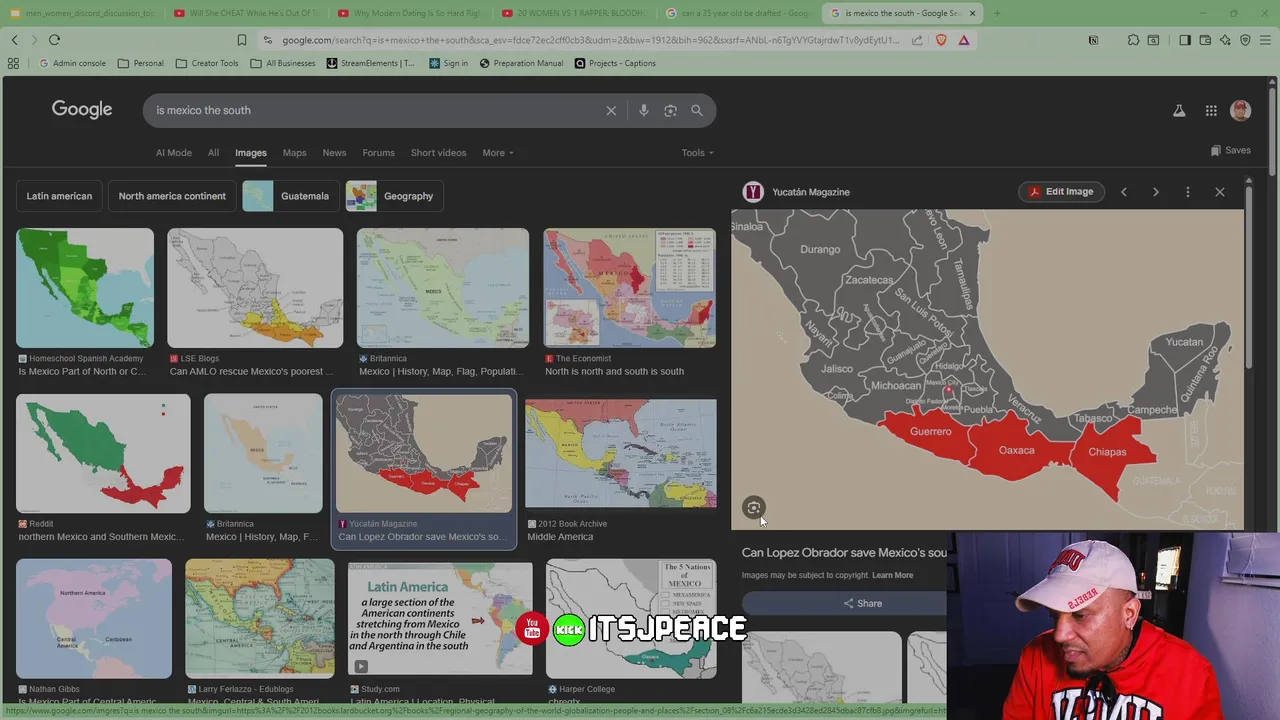Viewport: 1280px width, 720px height.
Task: Open 'Can Lopez Obrador save Mexico's' title link
Action: (844, 553)
